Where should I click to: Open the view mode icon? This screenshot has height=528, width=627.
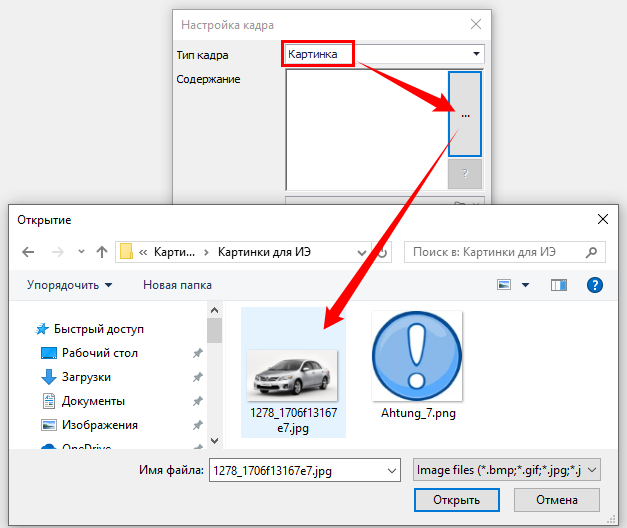coord(504,285)
